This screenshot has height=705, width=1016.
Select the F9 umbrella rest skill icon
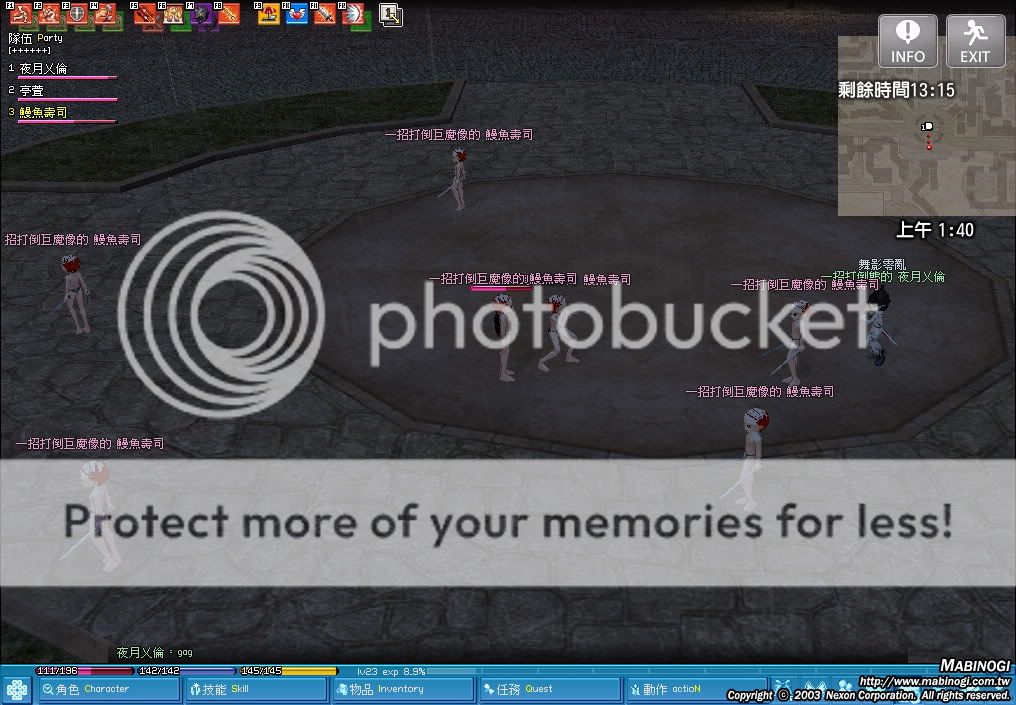[270, 14]
